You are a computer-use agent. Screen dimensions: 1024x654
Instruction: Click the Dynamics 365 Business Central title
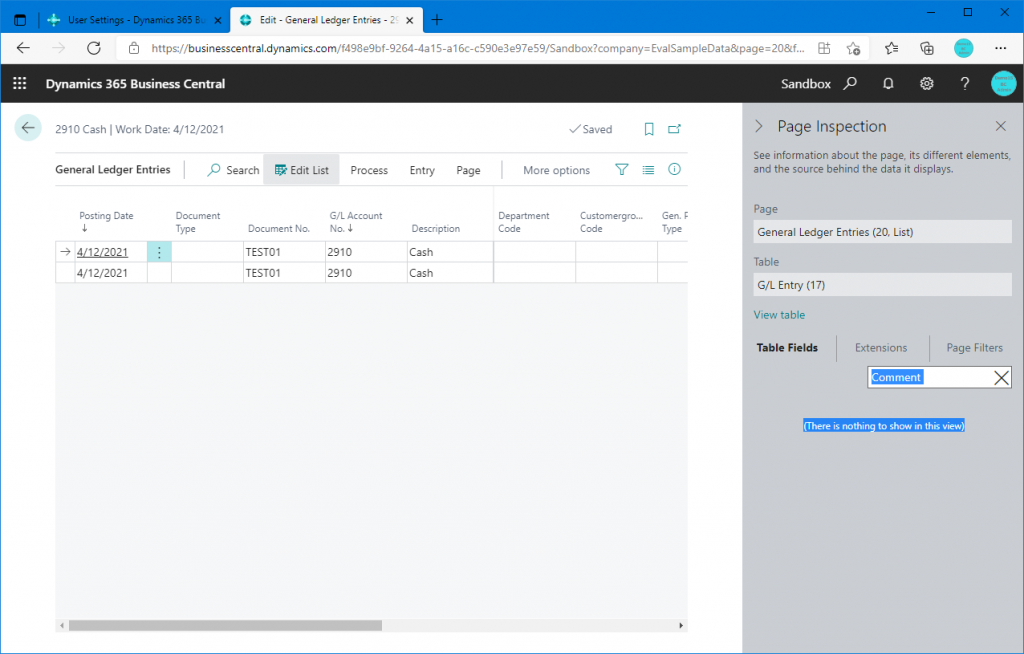coord(135,84)
